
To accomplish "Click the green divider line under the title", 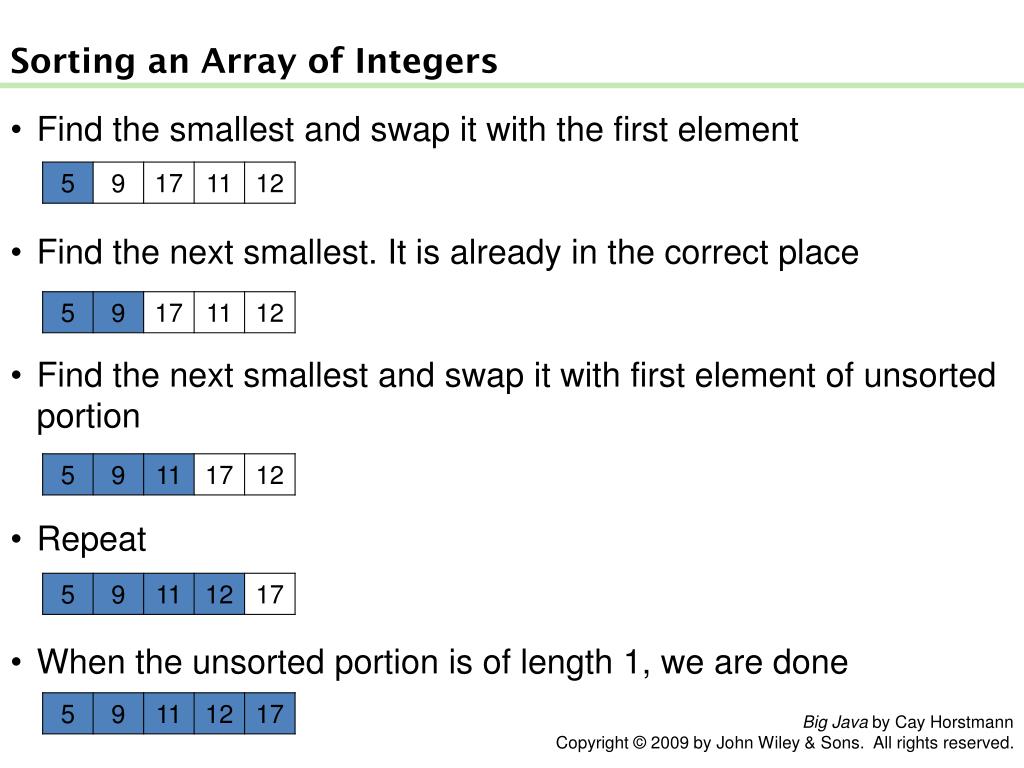I will [512, 86].
